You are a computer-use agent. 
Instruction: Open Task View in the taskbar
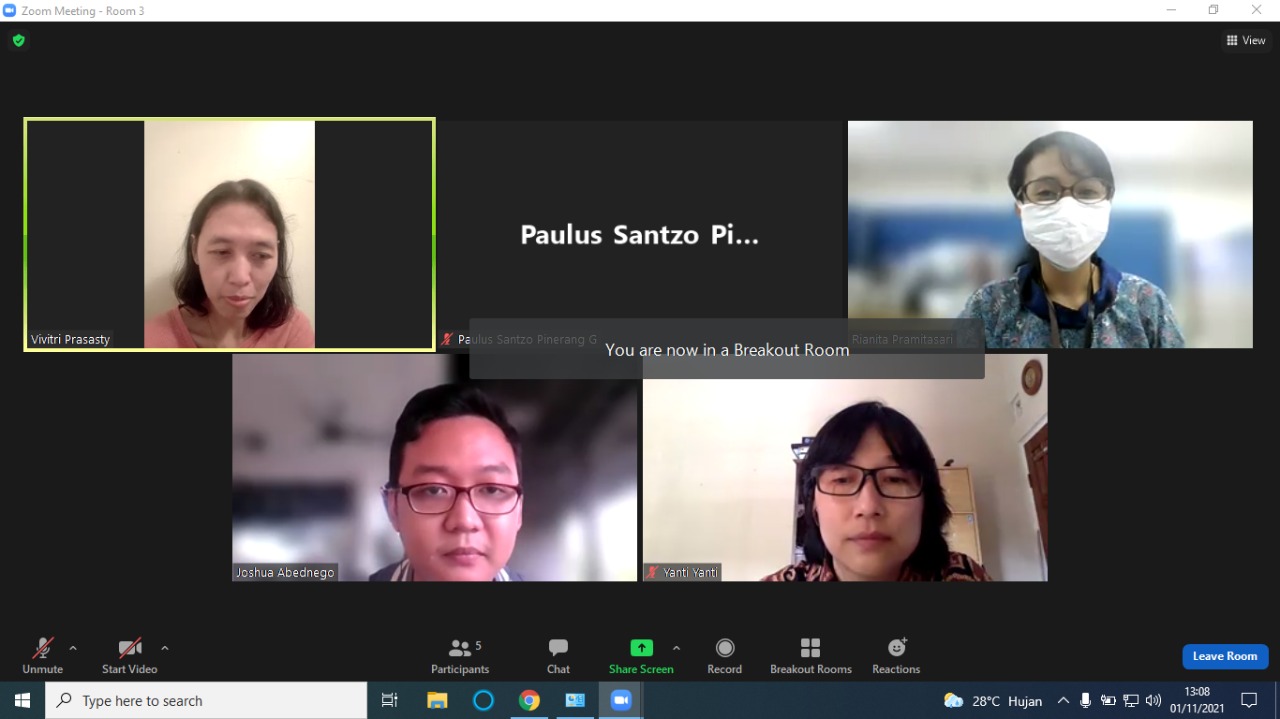pyautogui.click(x=390, y=700)
